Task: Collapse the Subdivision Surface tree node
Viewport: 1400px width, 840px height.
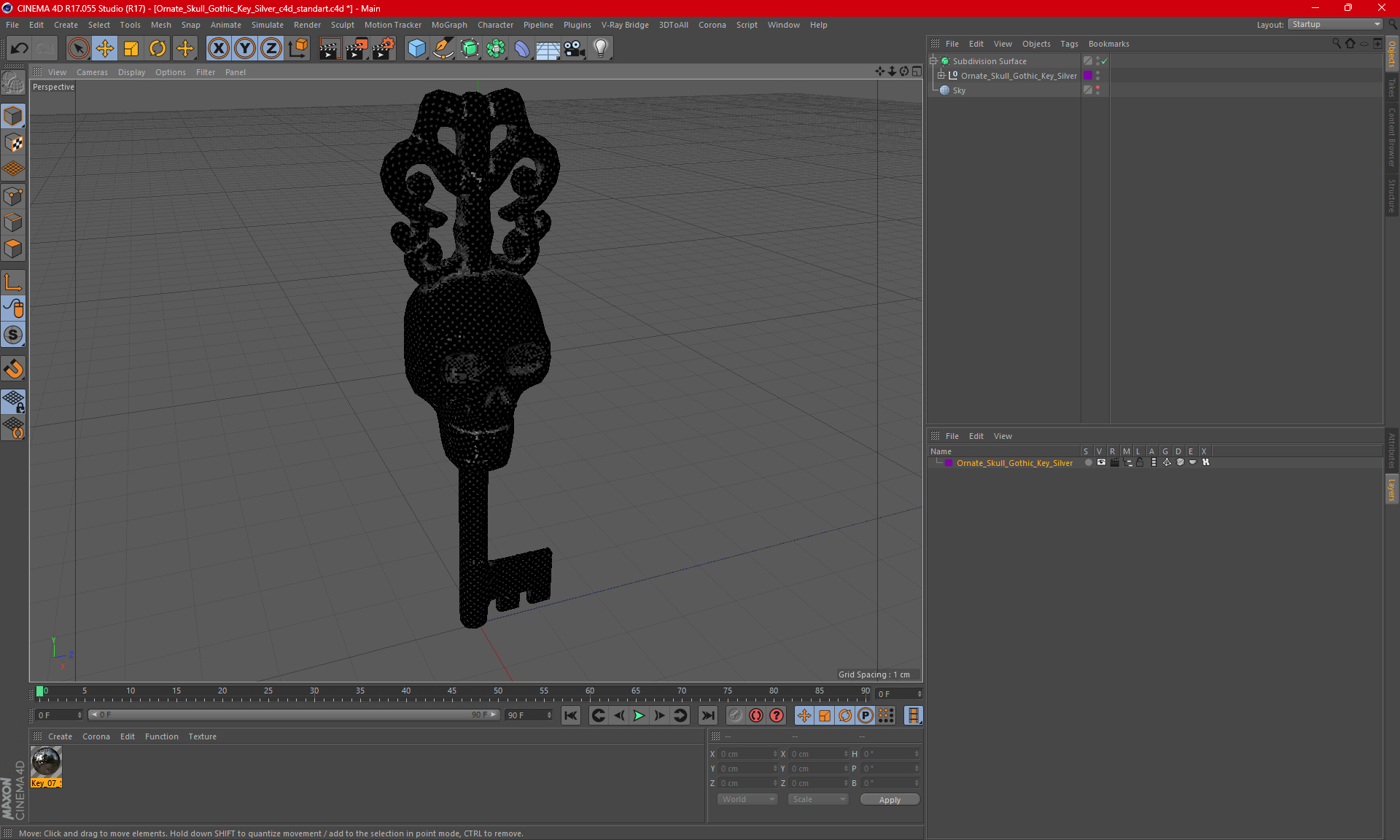Action: pos(933,61)
